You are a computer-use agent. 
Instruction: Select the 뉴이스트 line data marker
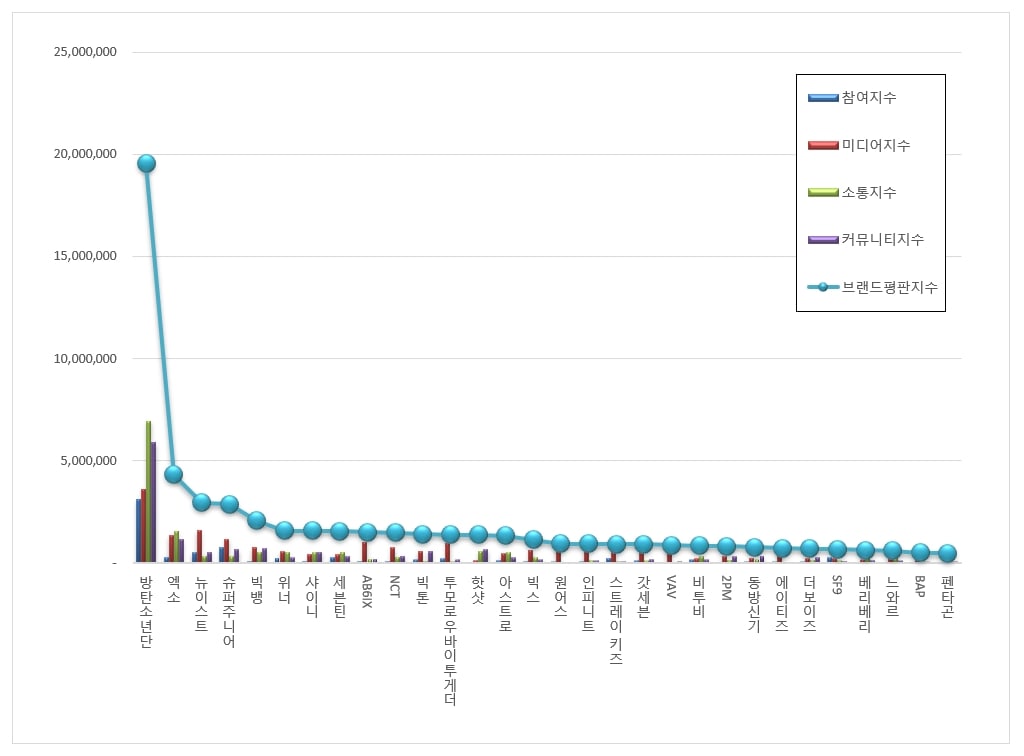click(x=201, y=502)
